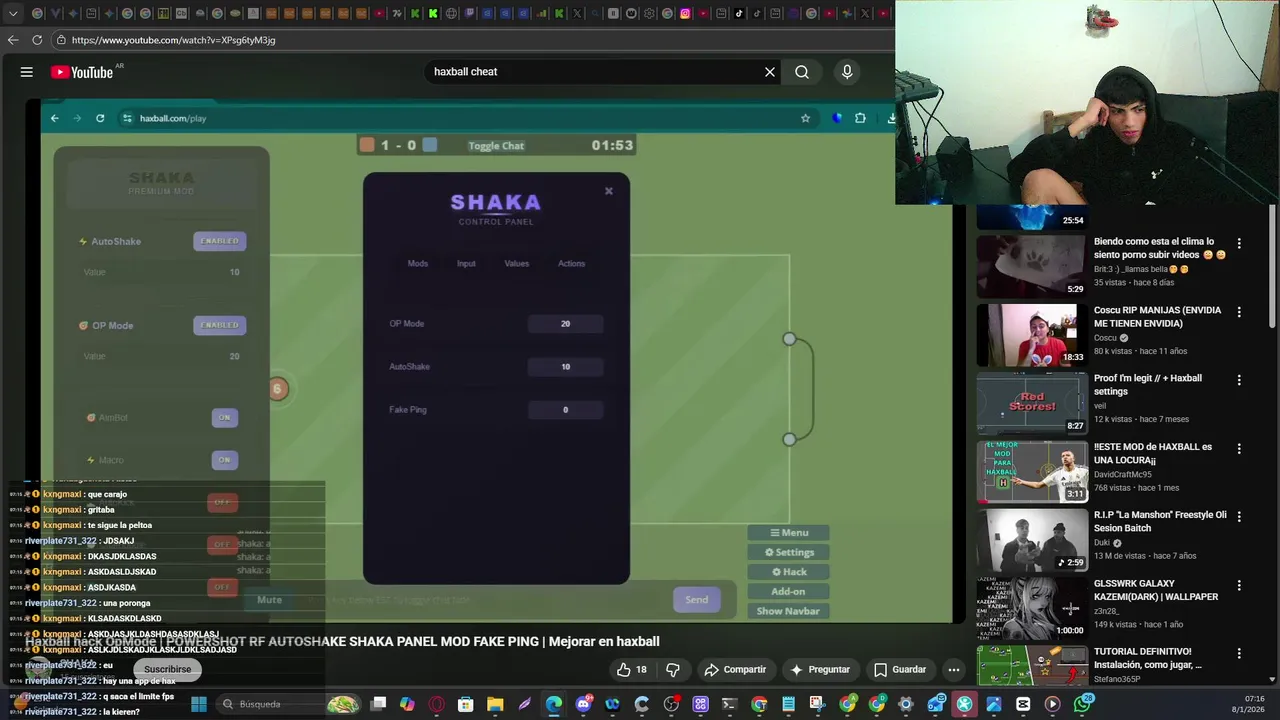The height and width of the screenshot is (720, 1280).
Task: Click the OP Mode value field showing 20
Action: point(565,324)
